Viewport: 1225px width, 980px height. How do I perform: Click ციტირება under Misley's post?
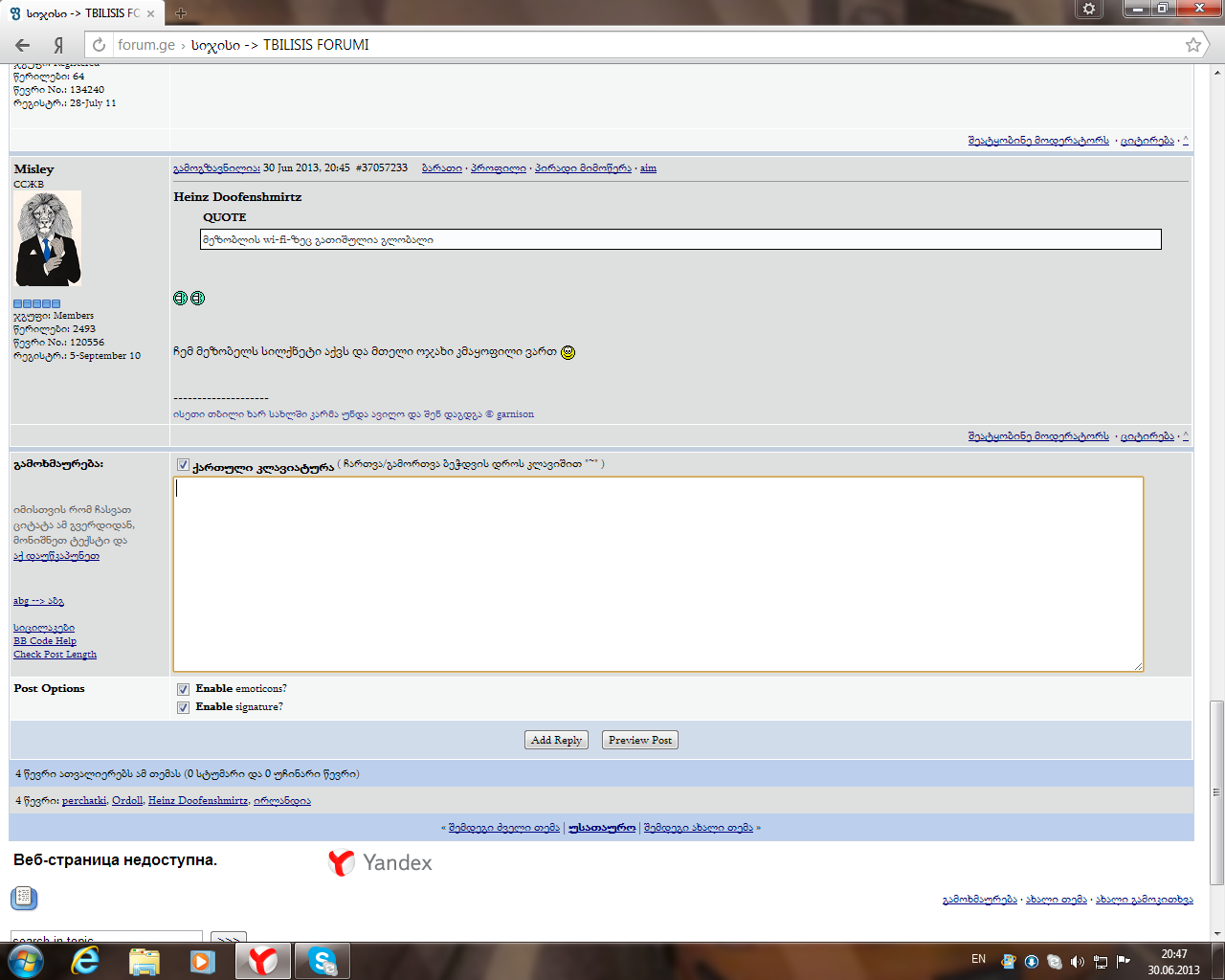coord(1147,436)
